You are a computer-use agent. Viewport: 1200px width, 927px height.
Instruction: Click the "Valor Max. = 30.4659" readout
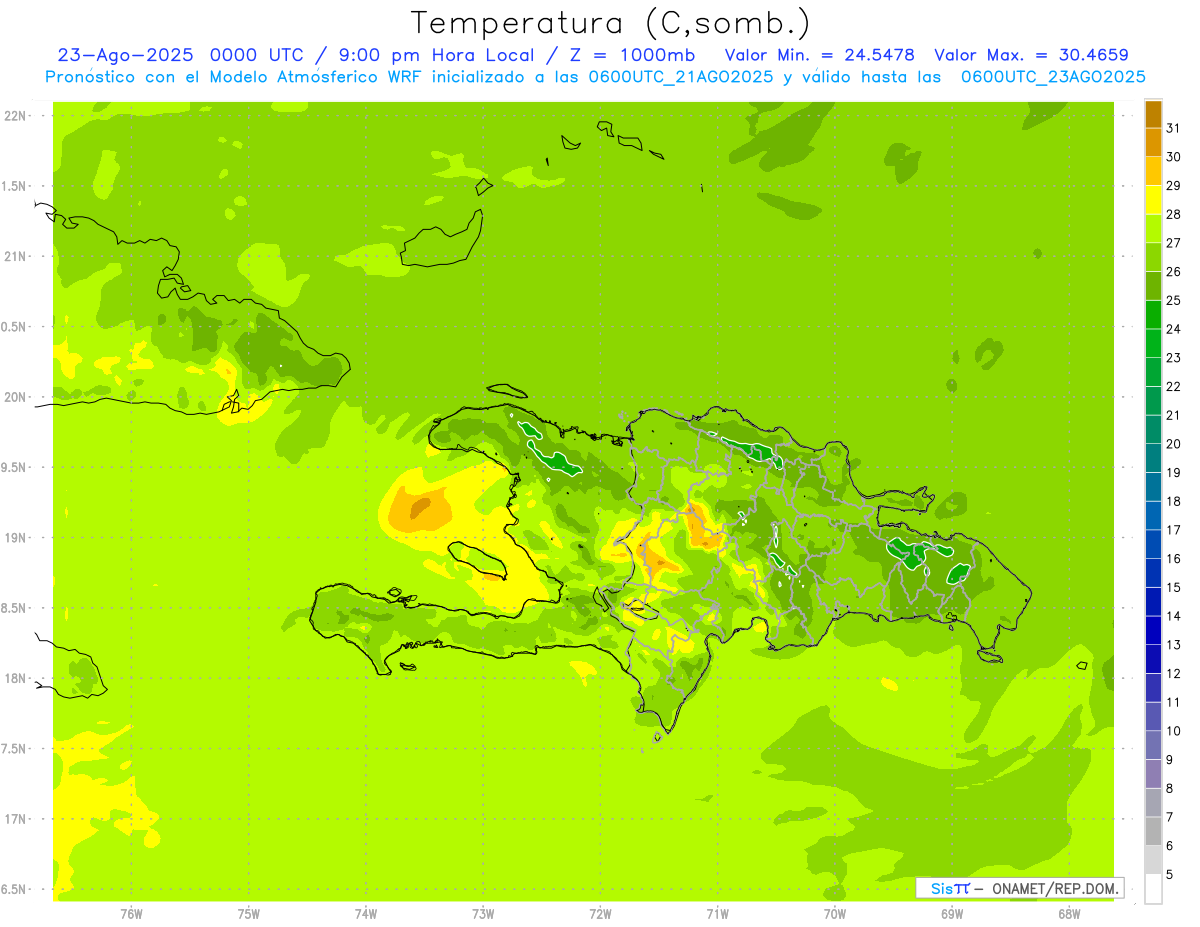[x=1031, y=55]
